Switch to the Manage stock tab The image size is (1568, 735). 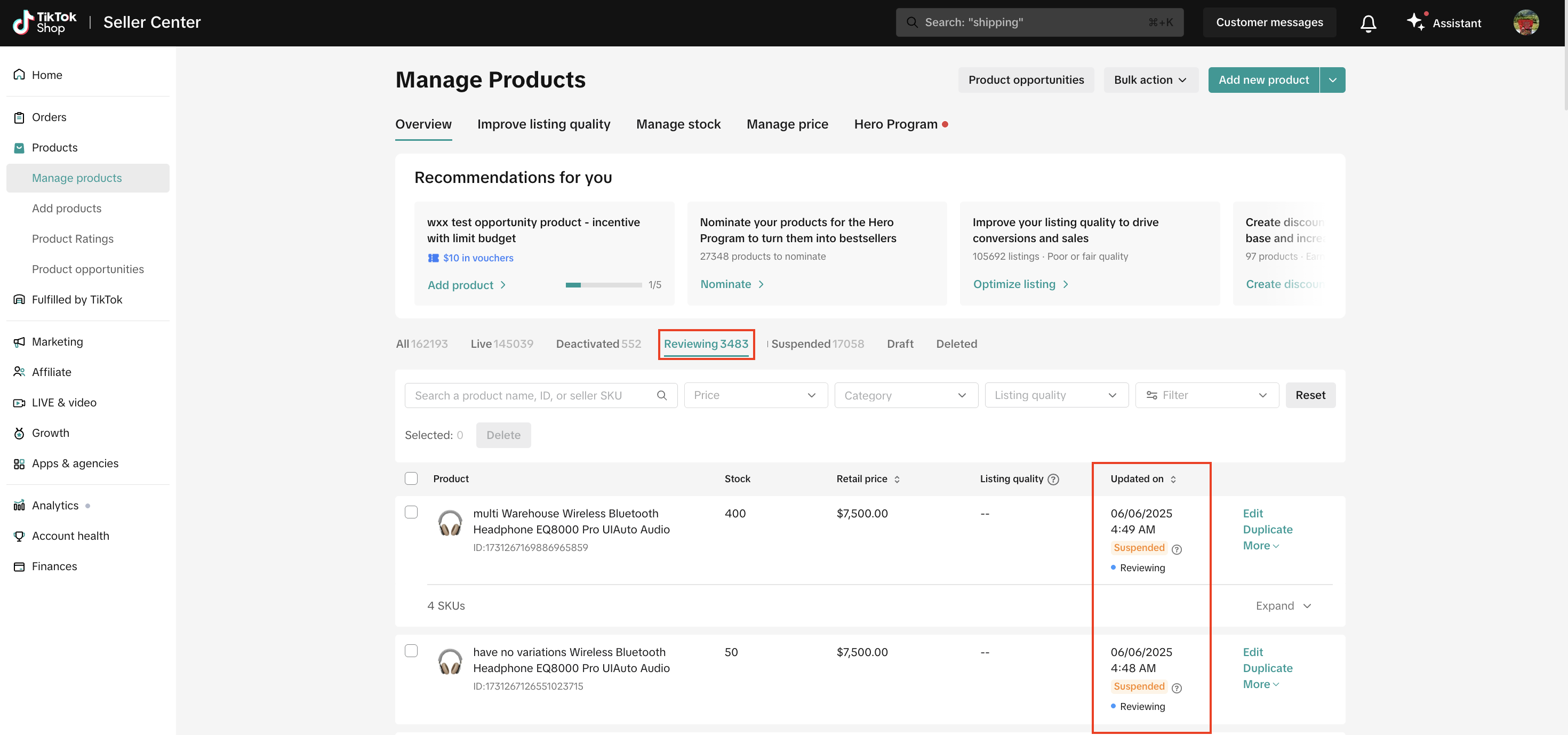(678, 124)
